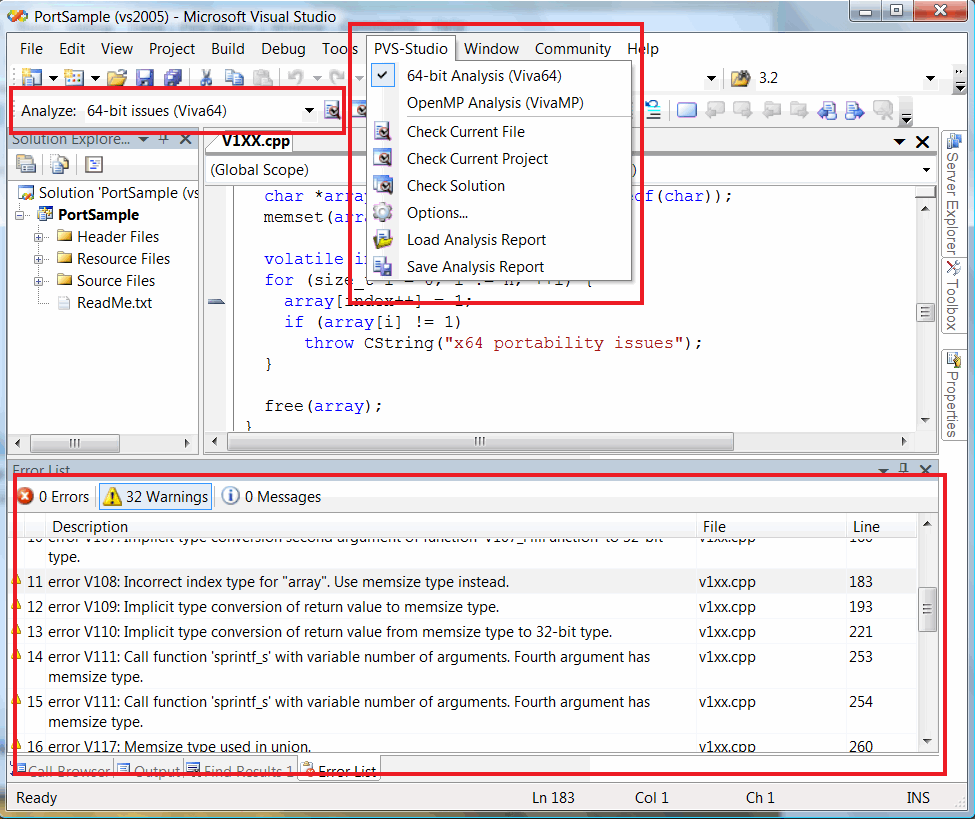Open the Edit menu
This screenshot has height=819, width=975.
(72, 49)
